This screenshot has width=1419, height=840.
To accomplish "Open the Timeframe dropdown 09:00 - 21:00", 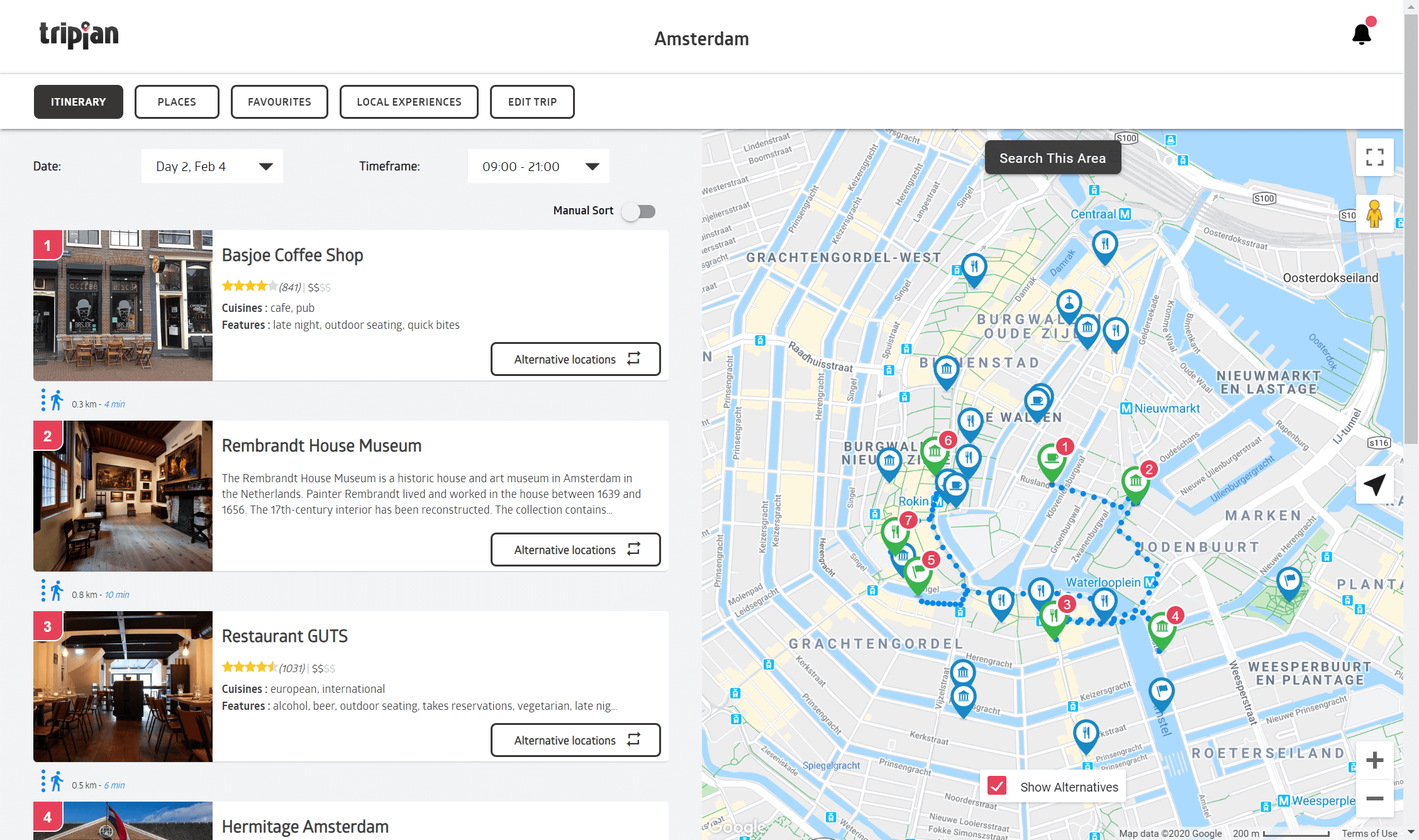I will [539, 167].
